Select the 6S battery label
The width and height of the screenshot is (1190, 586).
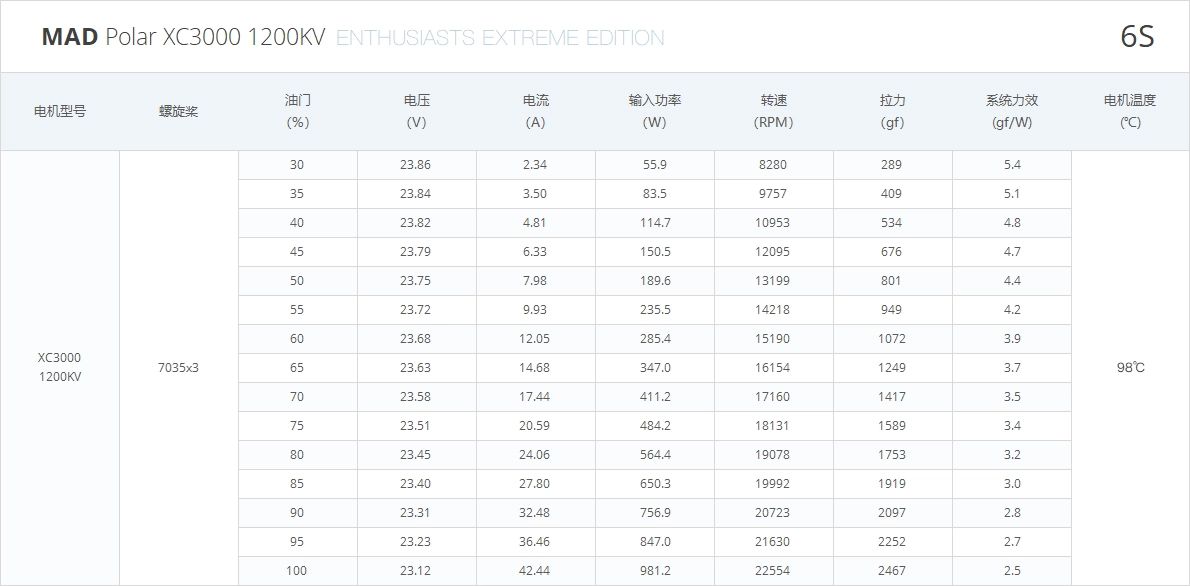1137,37
